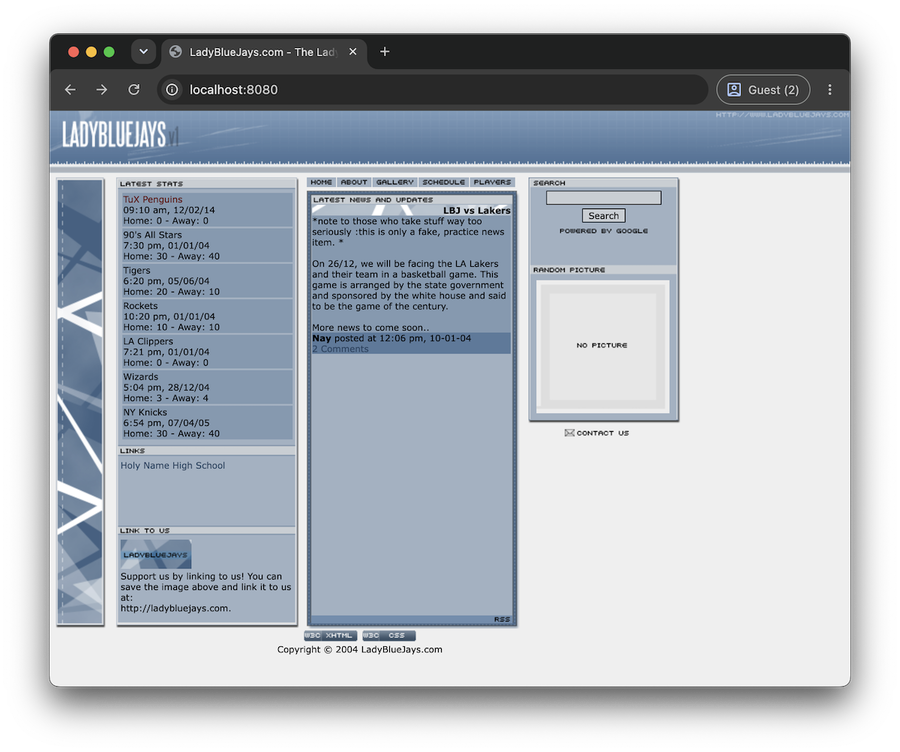This screenshot has height=752, width=900.
Task: Click the W3C XHTML badge
Action: point(331,635)
